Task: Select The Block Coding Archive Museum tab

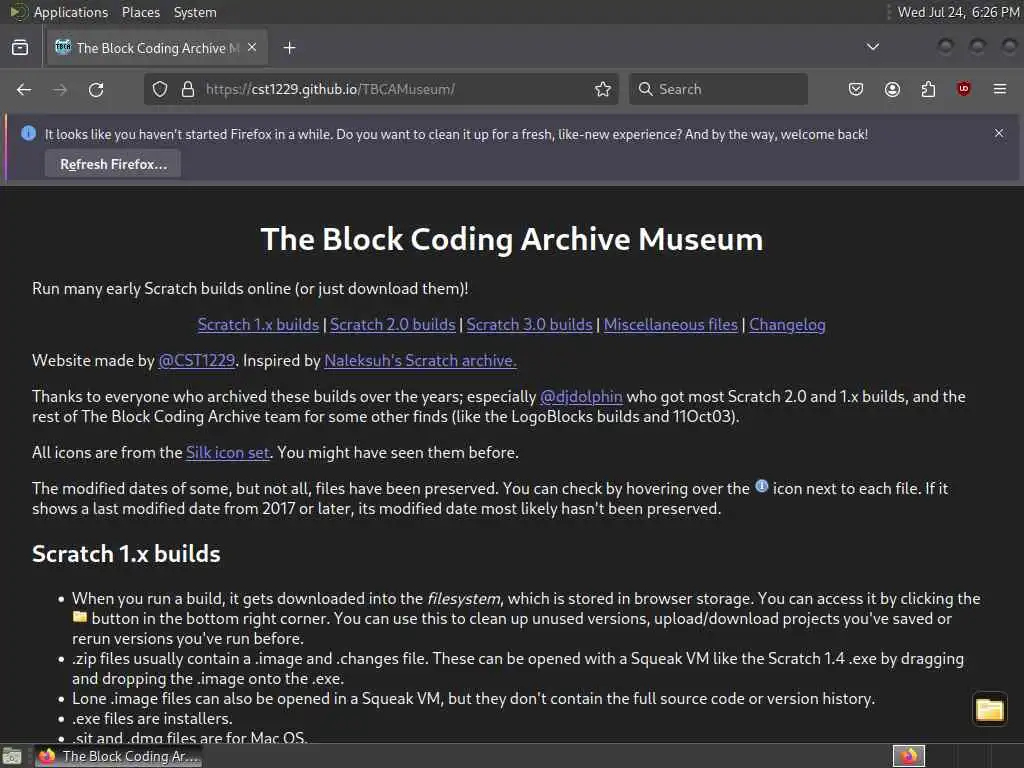Action: pos(157,48)
